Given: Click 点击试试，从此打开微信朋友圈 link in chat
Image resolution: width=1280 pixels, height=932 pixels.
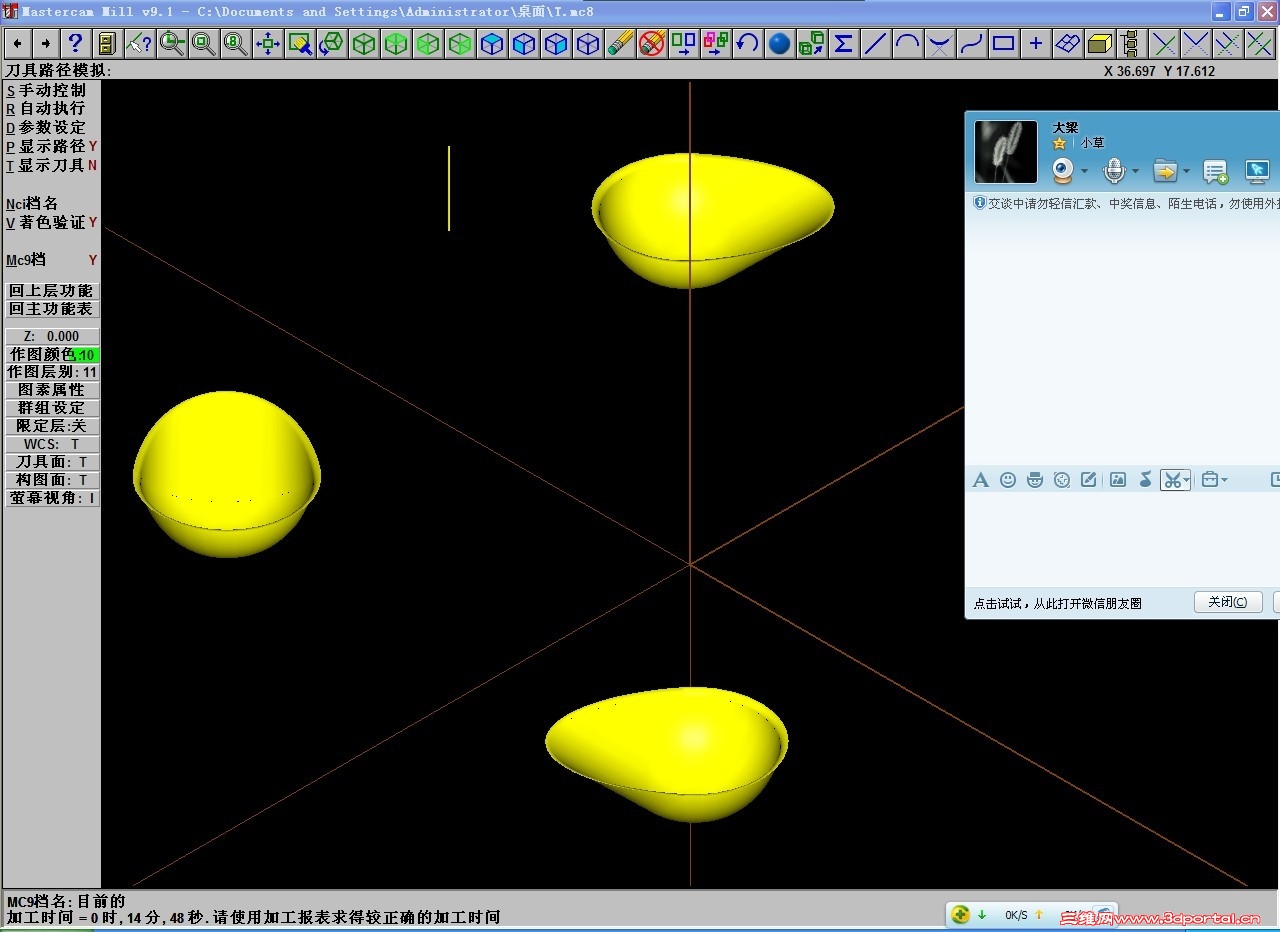Looking at the screenshot, I should coord(1058,603).
